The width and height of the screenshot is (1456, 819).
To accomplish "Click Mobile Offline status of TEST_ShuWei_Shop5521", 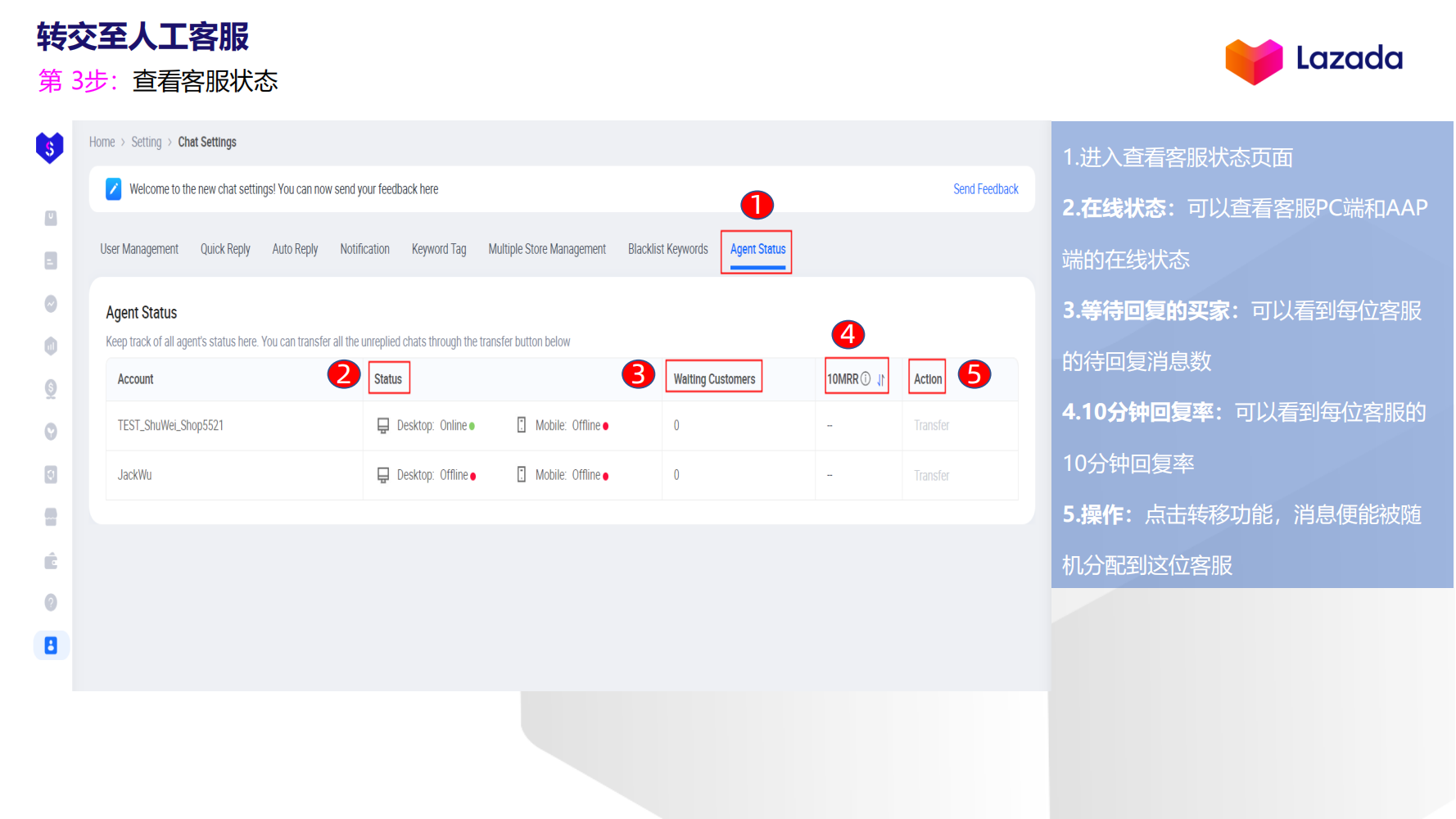I will point(572,426).
